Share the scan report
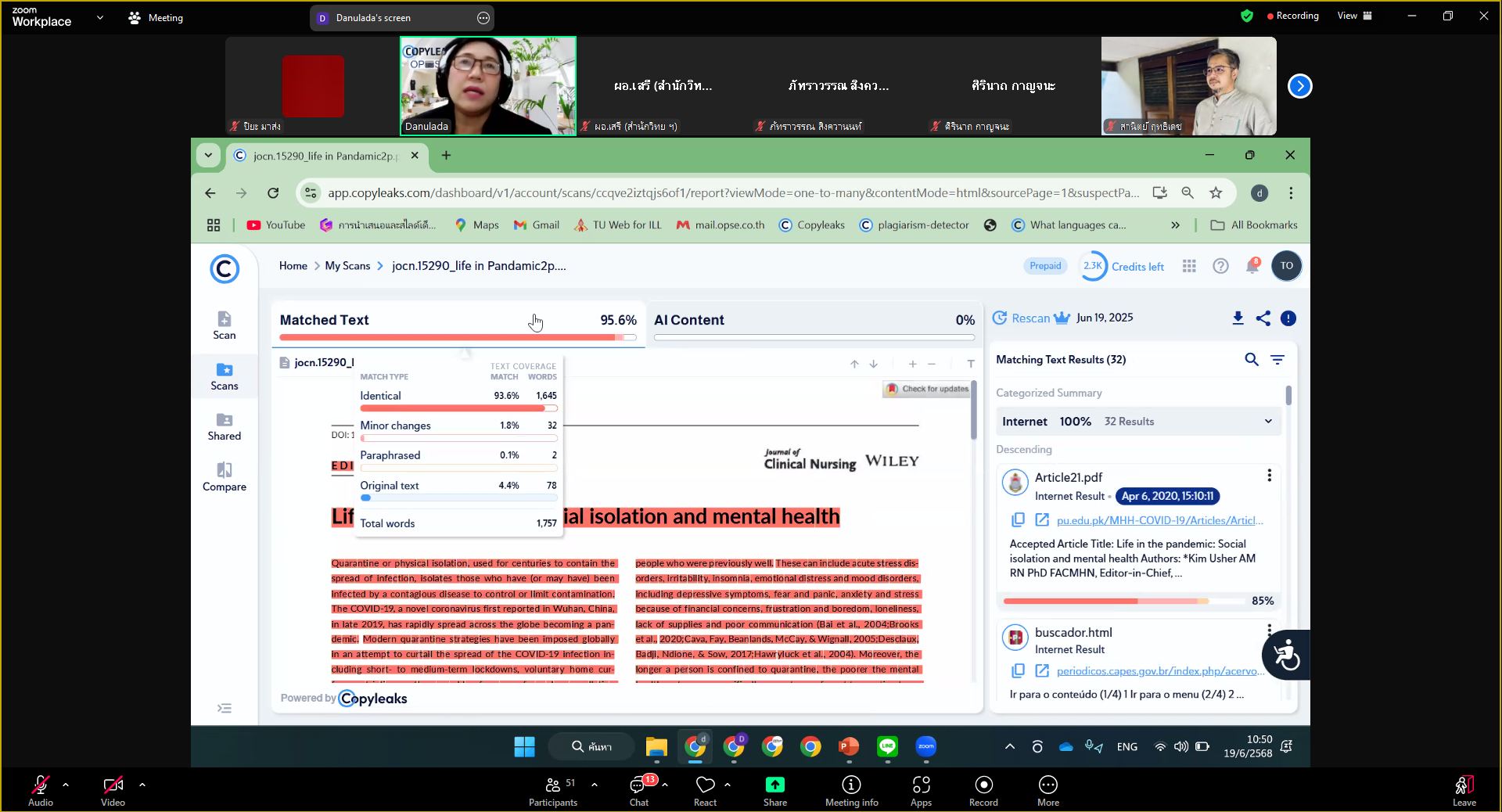This screenshot has width=1502, height=812. pos(1263,318)
